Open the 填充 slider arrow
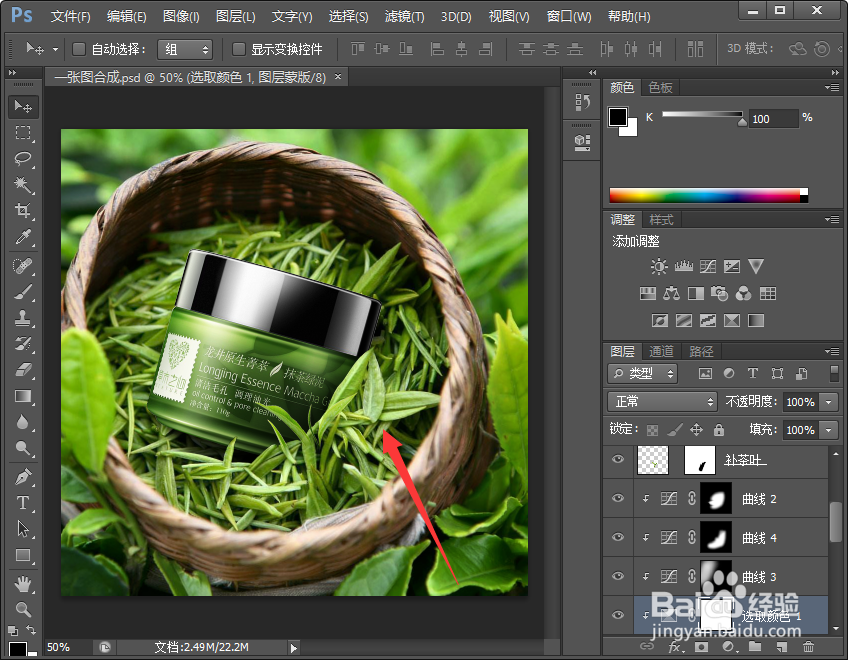 tap(829, 430)
